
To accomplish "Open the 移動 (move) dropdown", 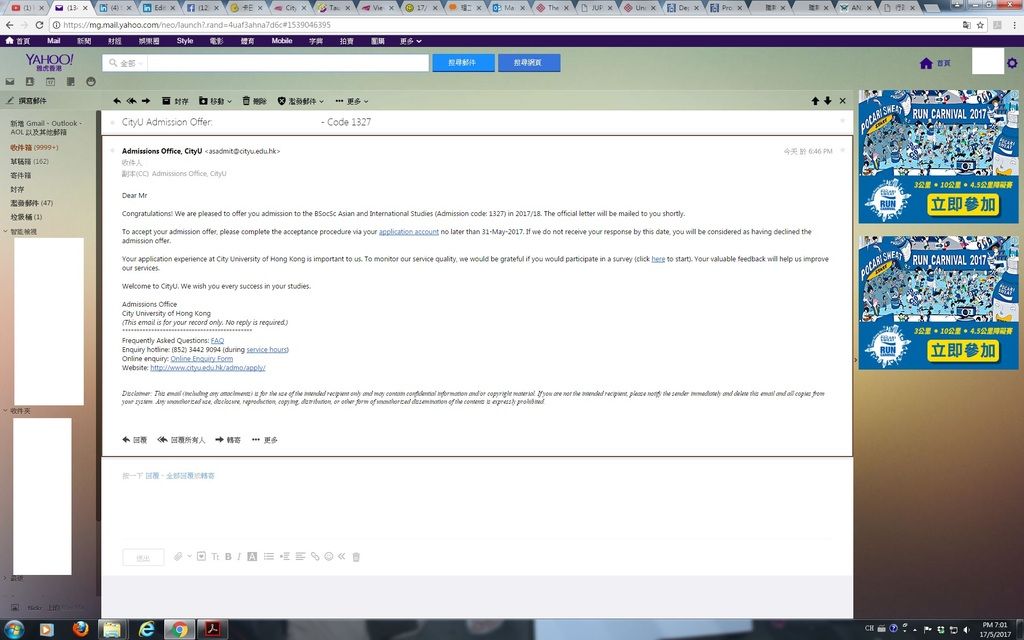I will pyautogui.click(x=215, y=101).
